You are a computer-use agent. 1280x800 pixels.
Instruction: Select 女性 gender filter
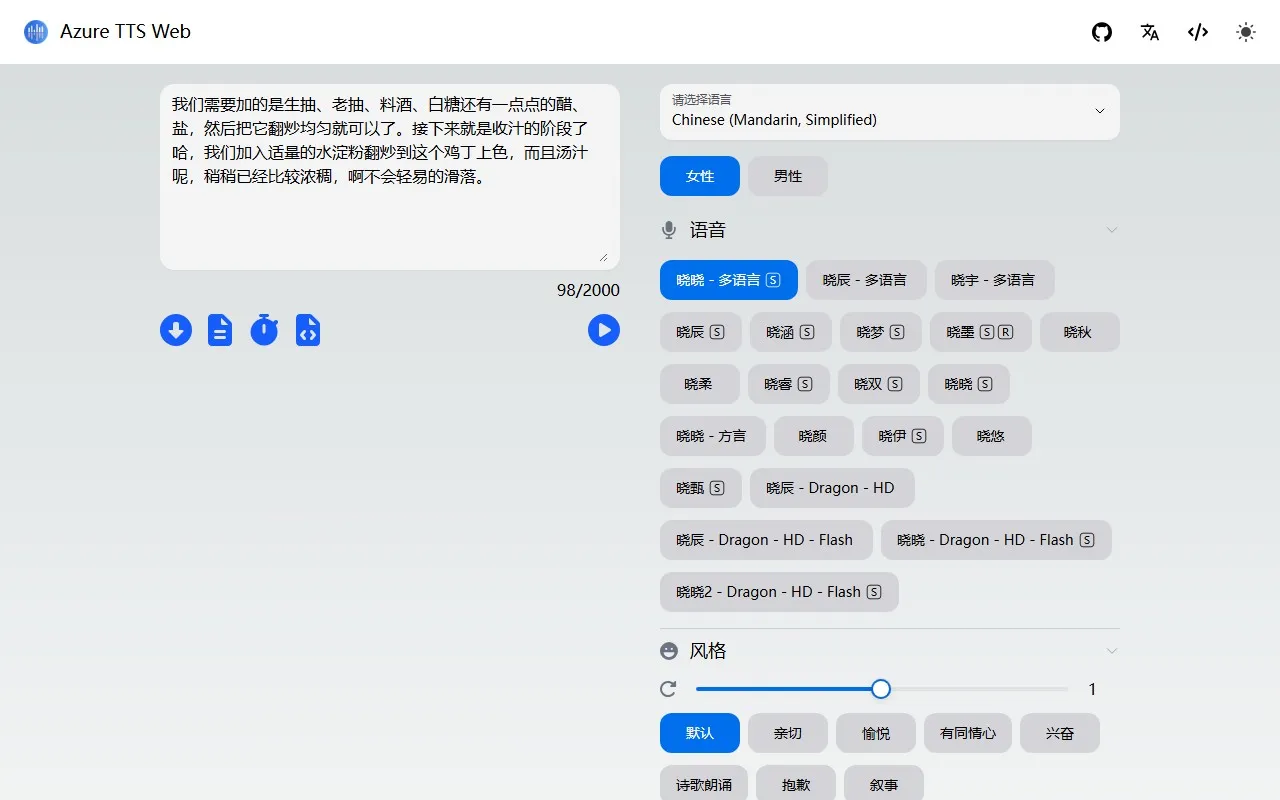(699, 176)
